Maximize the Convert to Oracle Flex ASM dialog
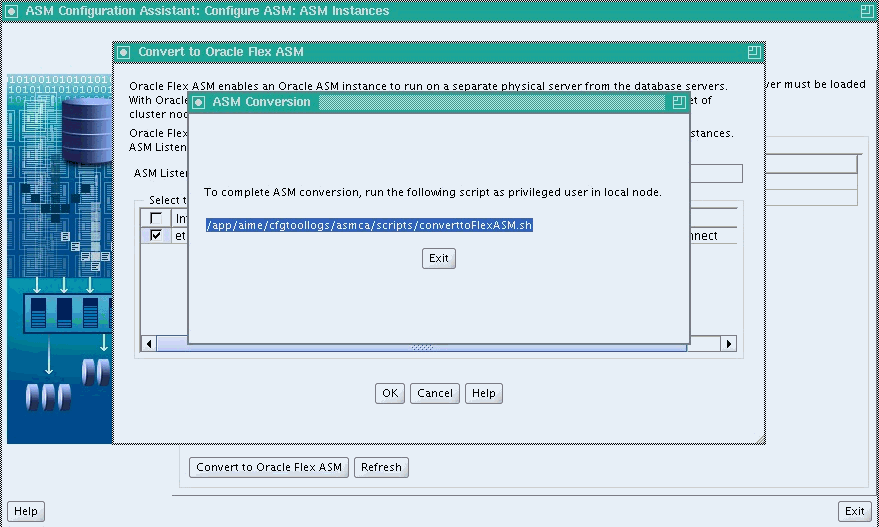 [x=754, y=52]
